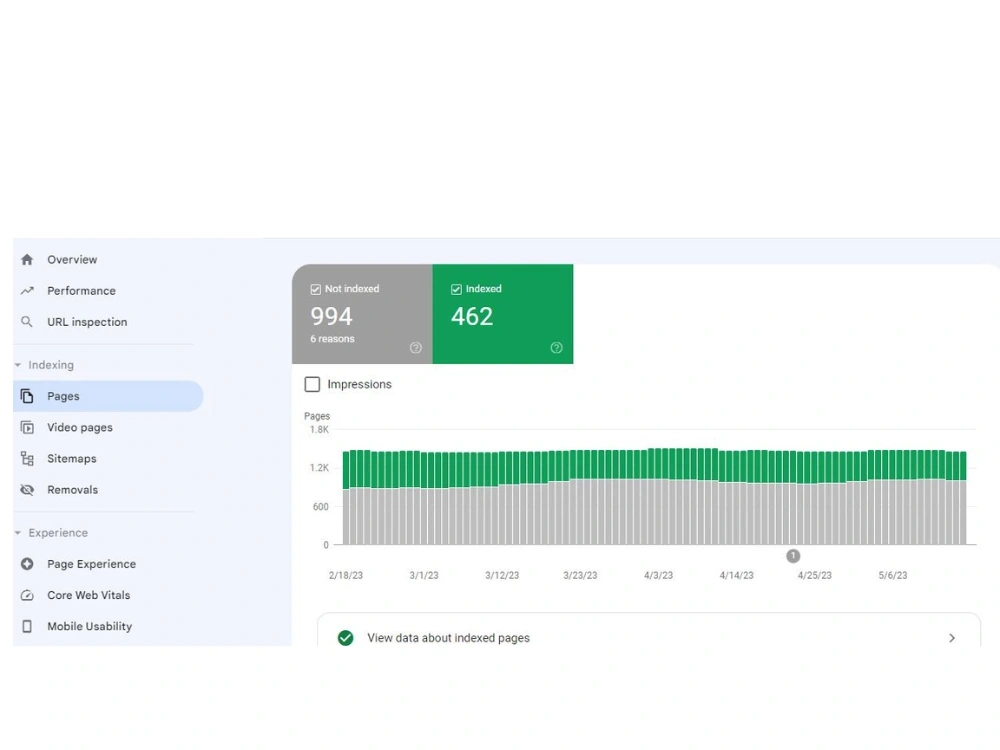
Task: Click the '6 reasons' text
Action: (x=332, y=339)
